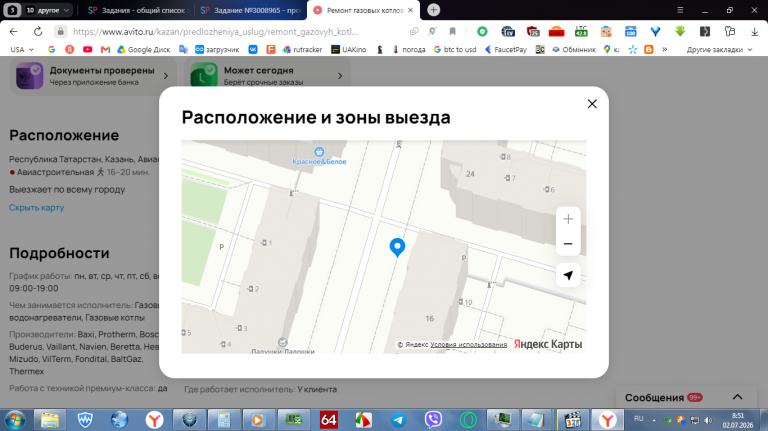
Task: Open the VK bookmark icon
Action: tap(253, 49)
